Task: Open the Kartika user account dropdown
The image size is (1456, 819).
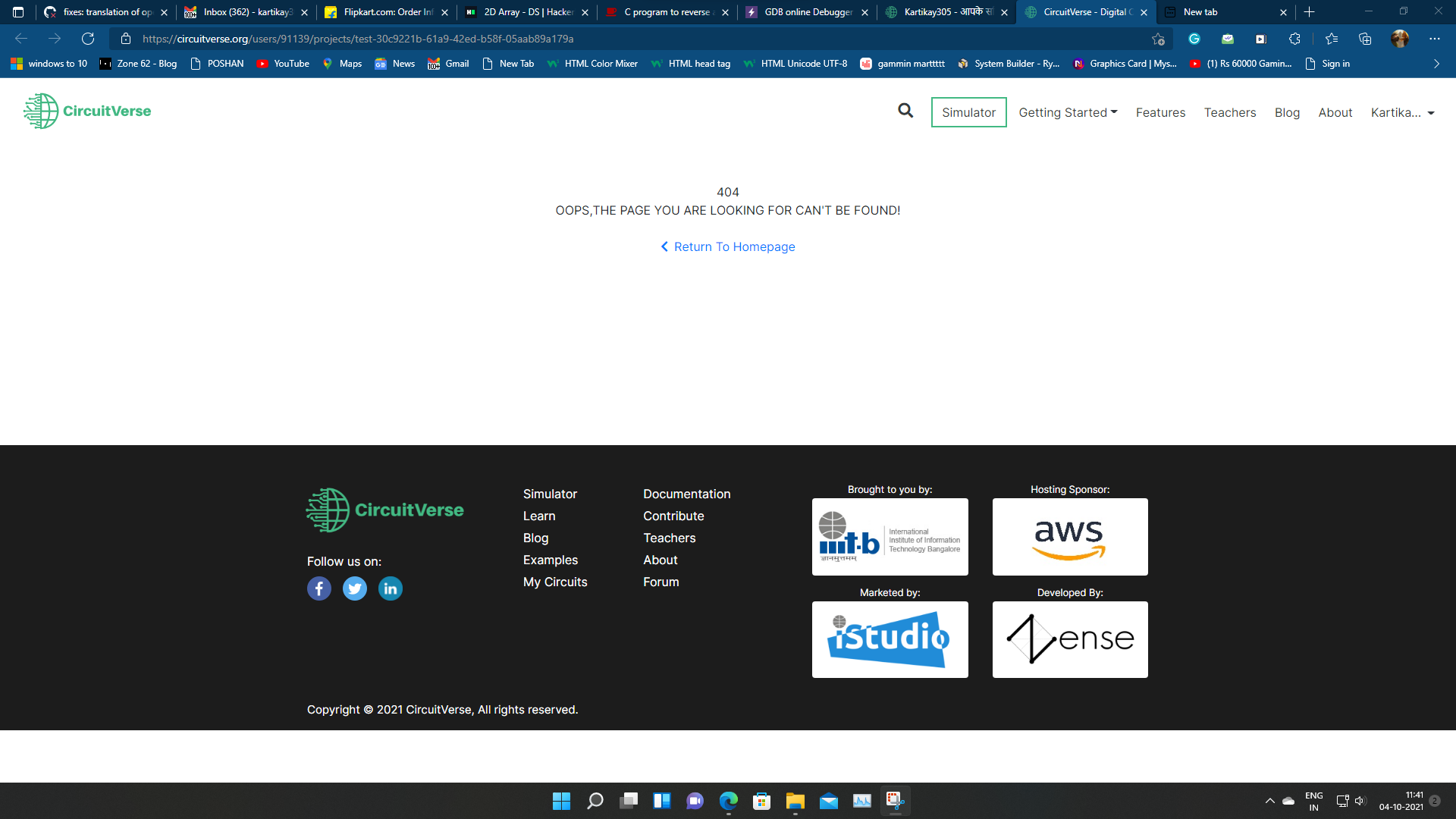Action: (1401, 112)
